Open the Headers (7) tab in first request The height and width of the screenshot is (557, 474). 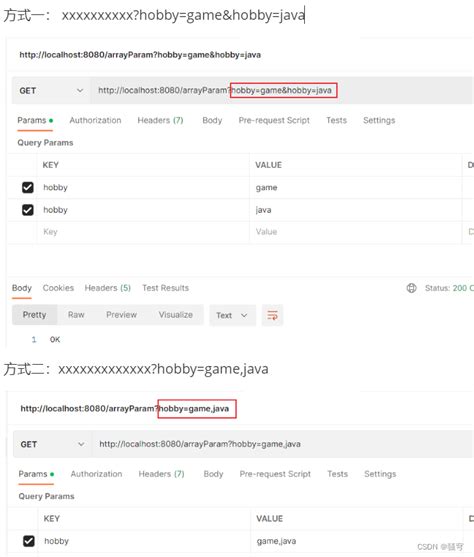point(160,120)
